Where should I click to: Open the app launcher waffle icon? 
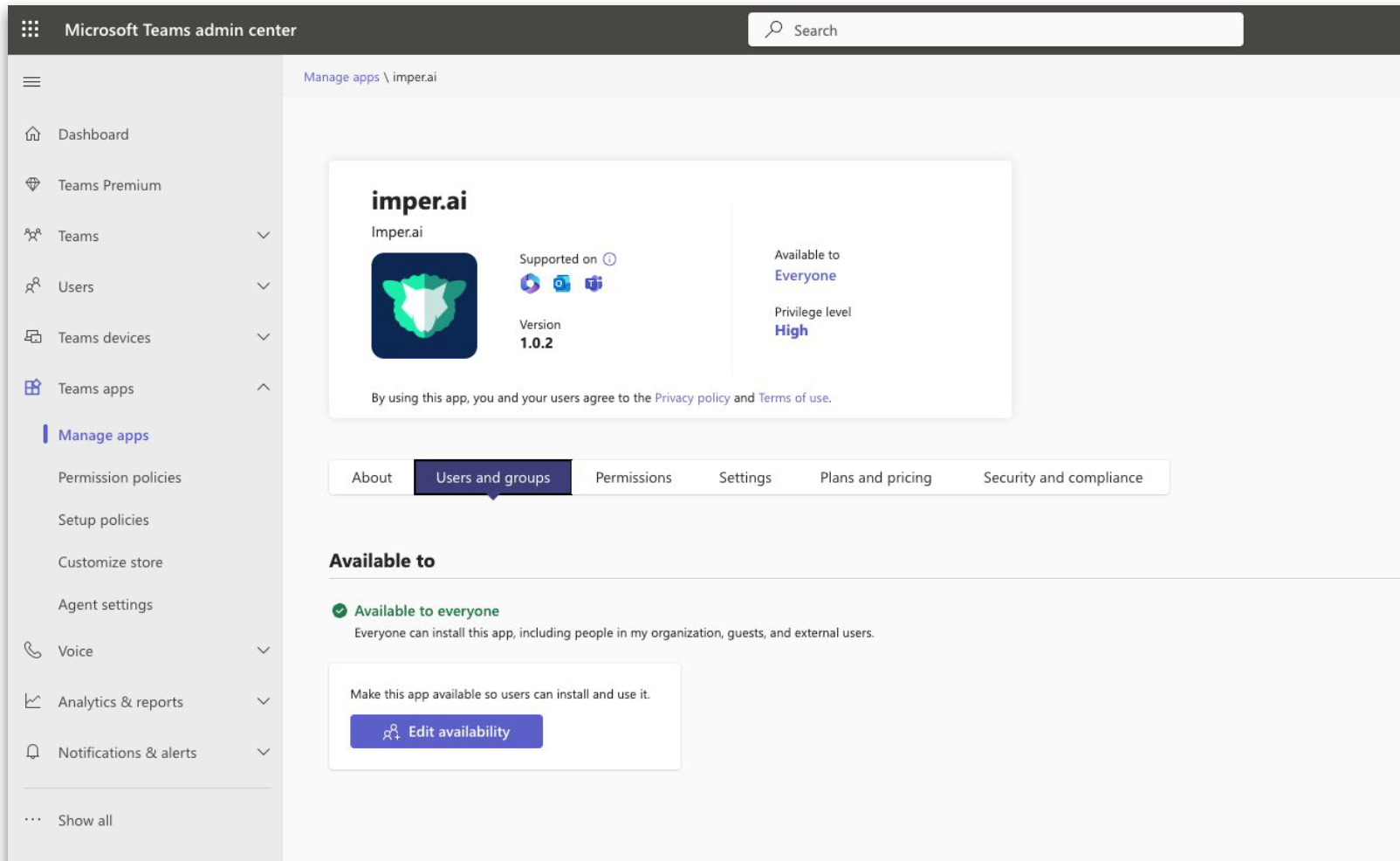coord(31,30)
